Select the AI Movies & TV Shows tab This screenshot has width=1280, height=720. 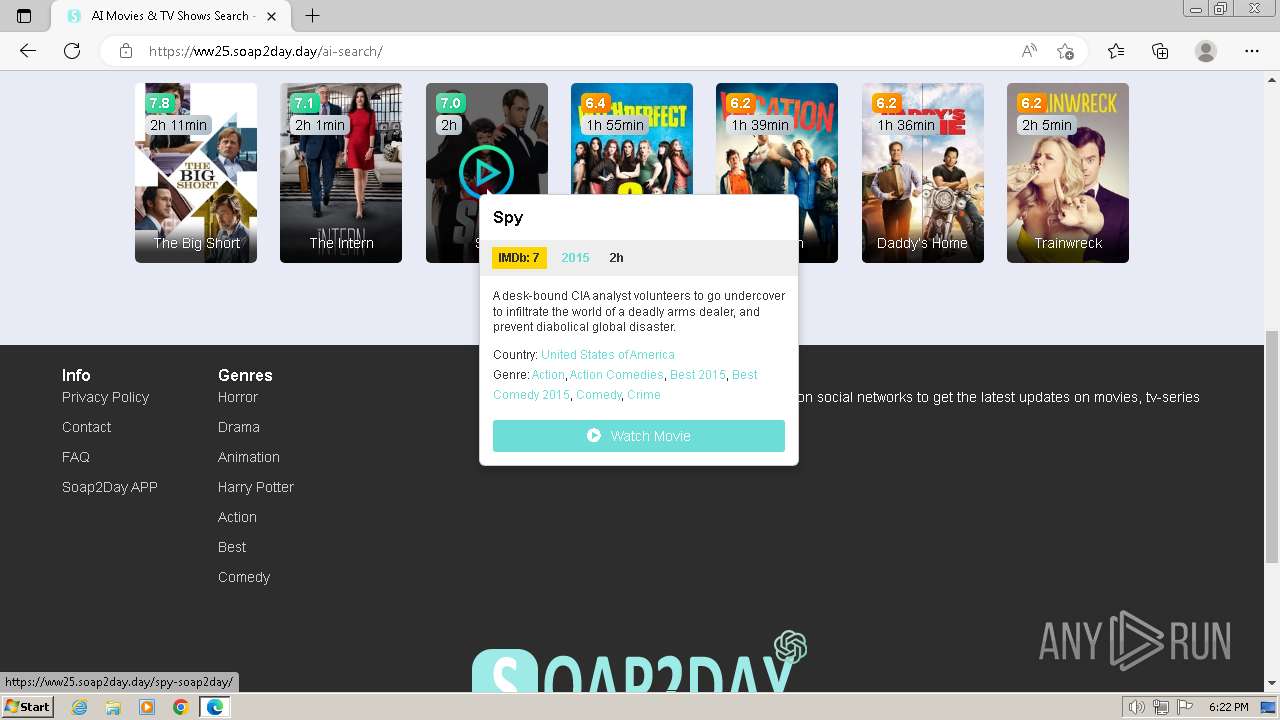(x=170, y=16)
